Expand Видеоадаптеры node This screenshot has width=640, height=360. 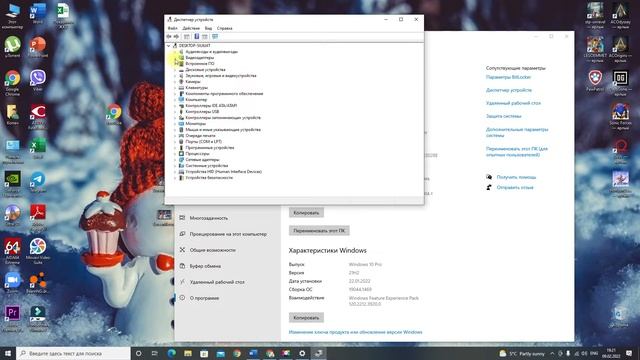coord(175,58)
